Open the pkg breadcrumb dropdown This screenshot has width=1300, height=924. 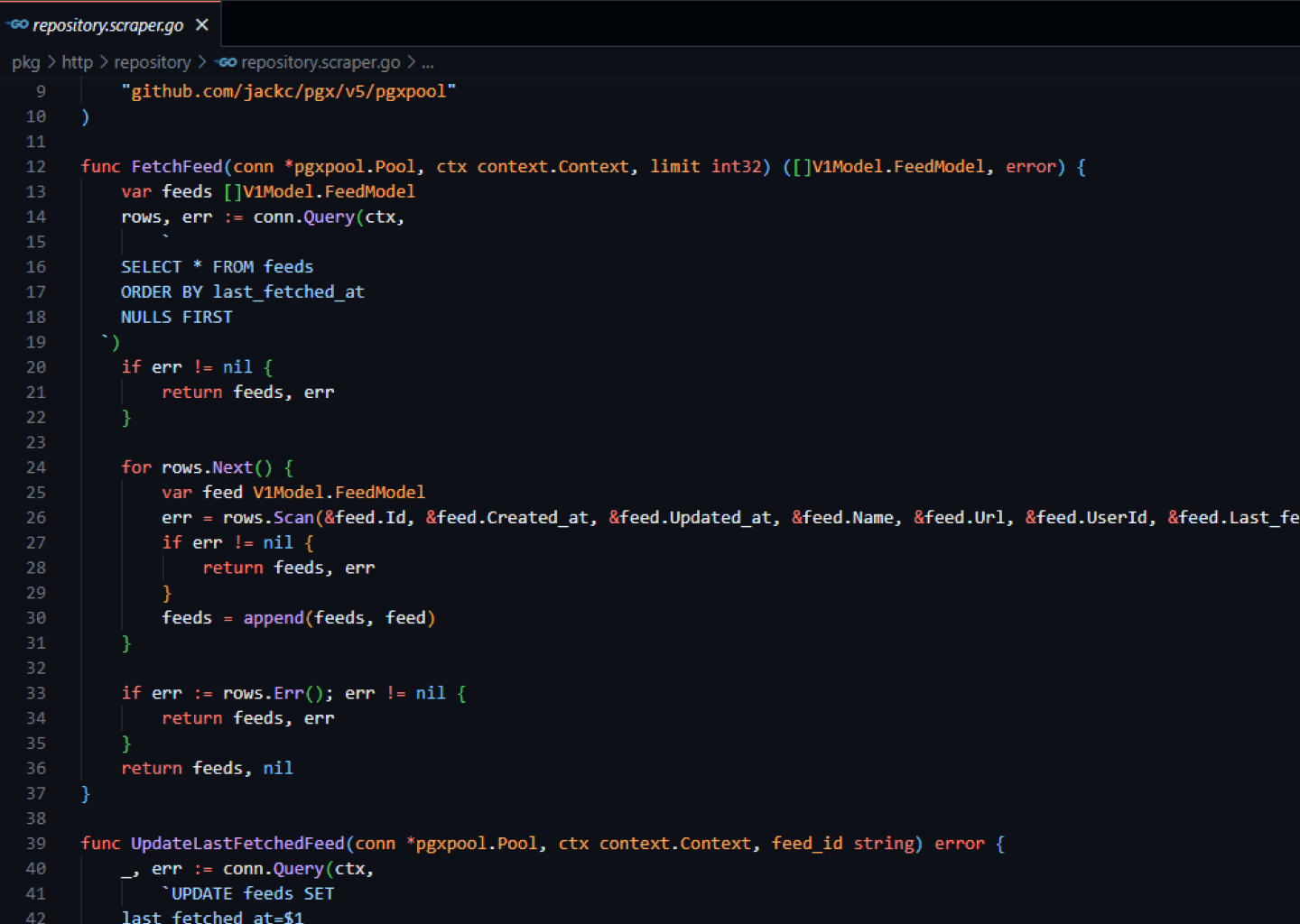click(26, 62)
